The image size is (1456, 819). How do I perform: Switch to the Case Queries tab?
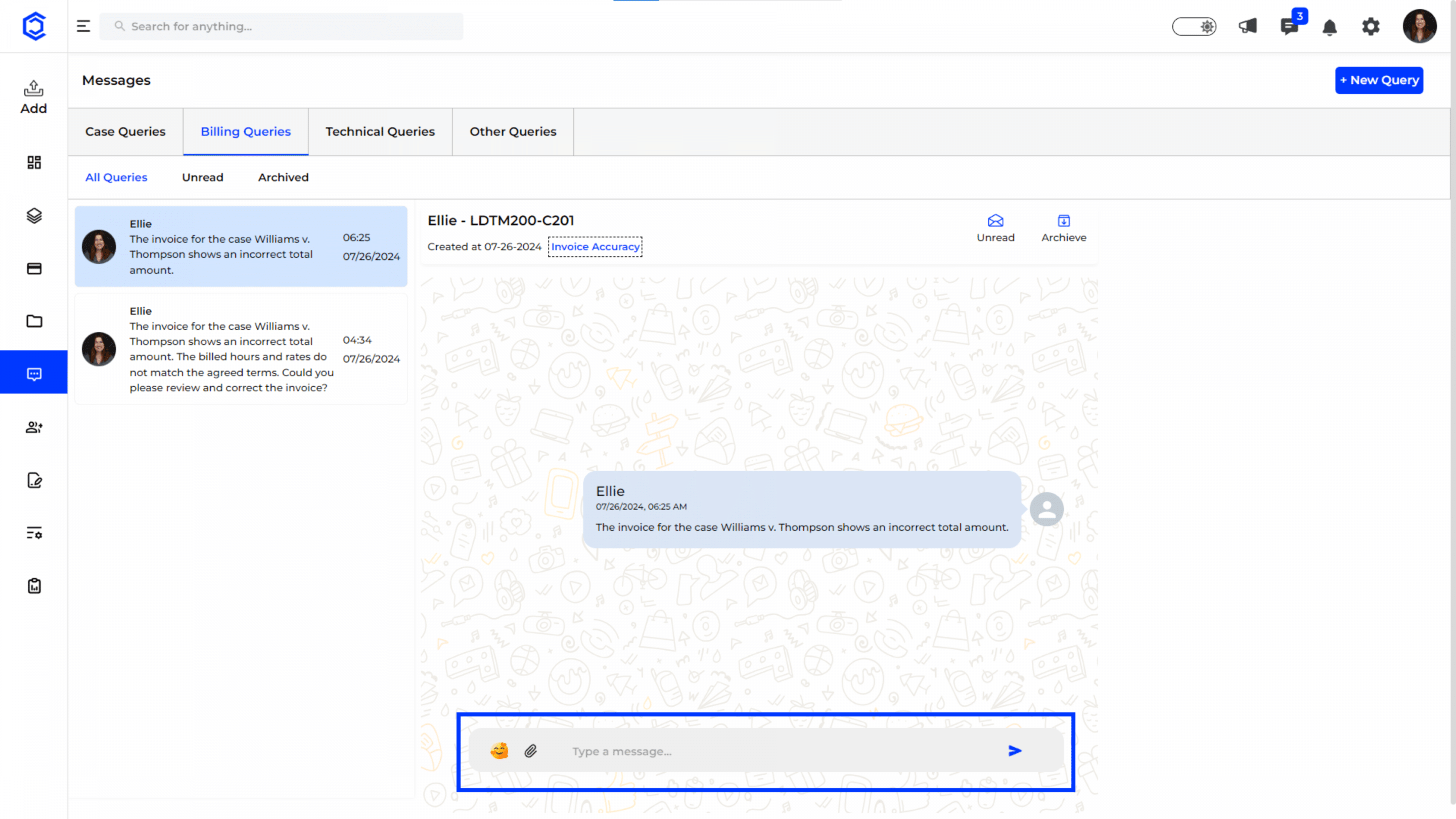[125, 131]
